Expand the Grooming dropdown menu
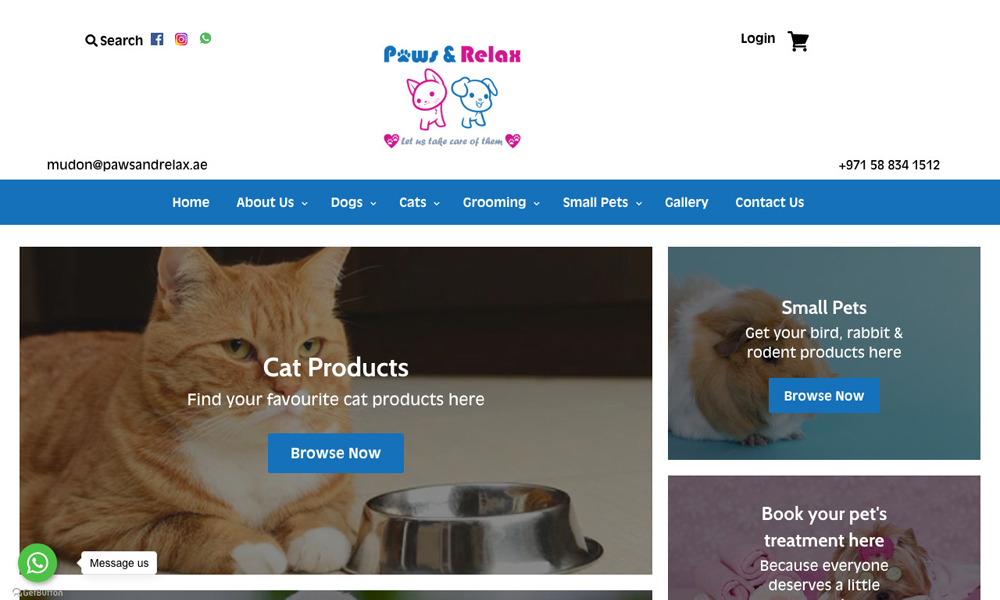 pyautogui.click(x=501, y=202)
